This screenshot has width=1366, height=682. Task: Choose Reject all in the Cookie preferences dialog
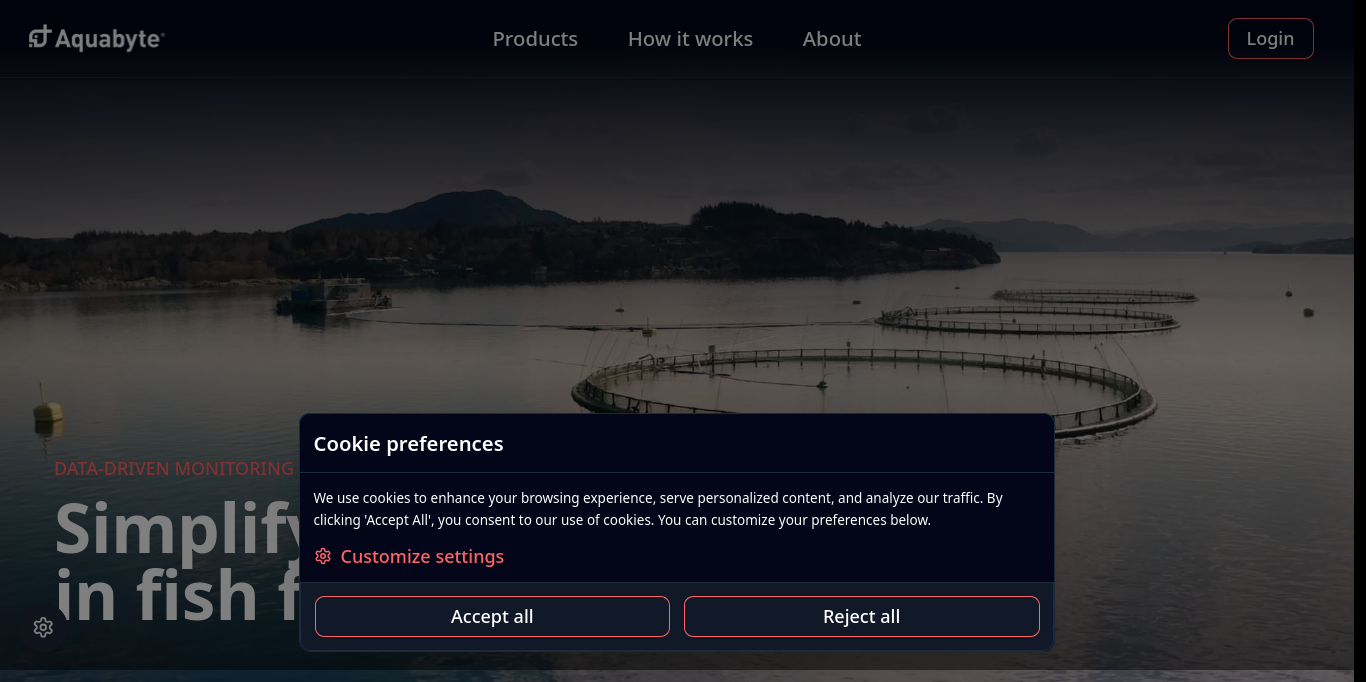tap(861, 616)
